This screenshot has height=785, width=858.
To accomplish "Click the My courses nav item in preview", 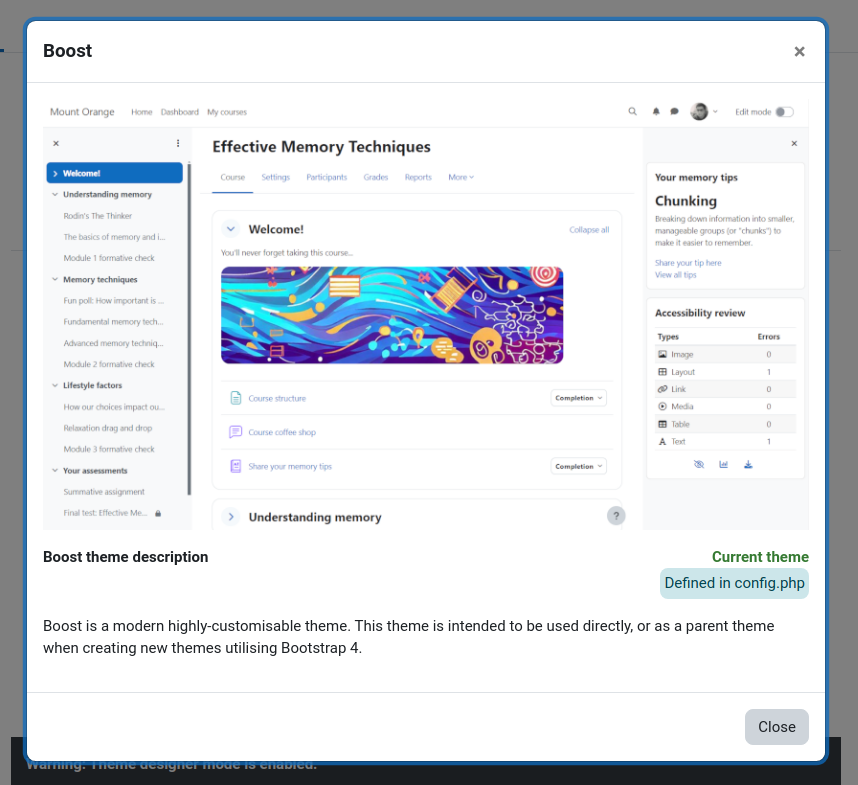I will 227,112.
